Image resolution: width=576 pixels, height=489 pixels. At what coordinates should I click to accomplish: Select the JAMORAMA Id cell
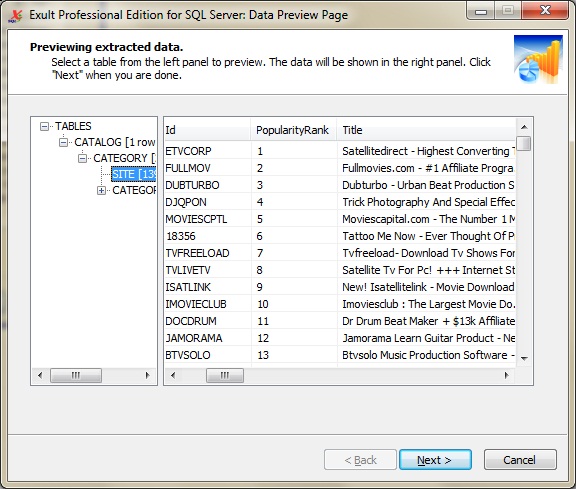pyautogui.click(x=208, y=338)
